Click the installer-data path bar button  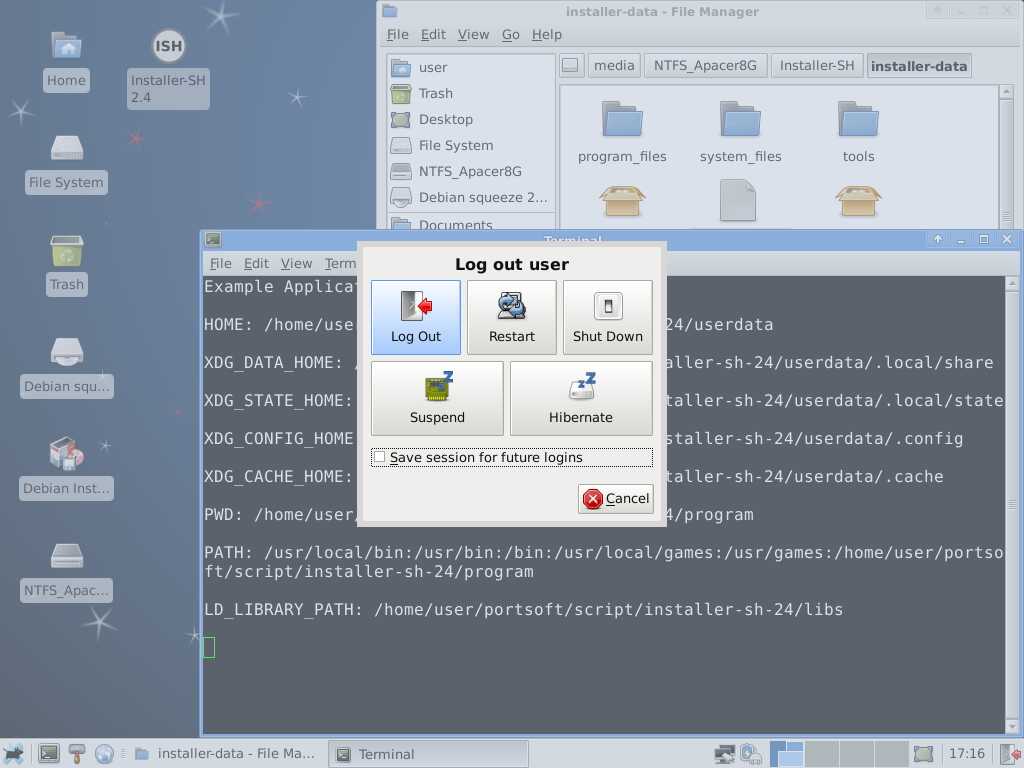919,66
